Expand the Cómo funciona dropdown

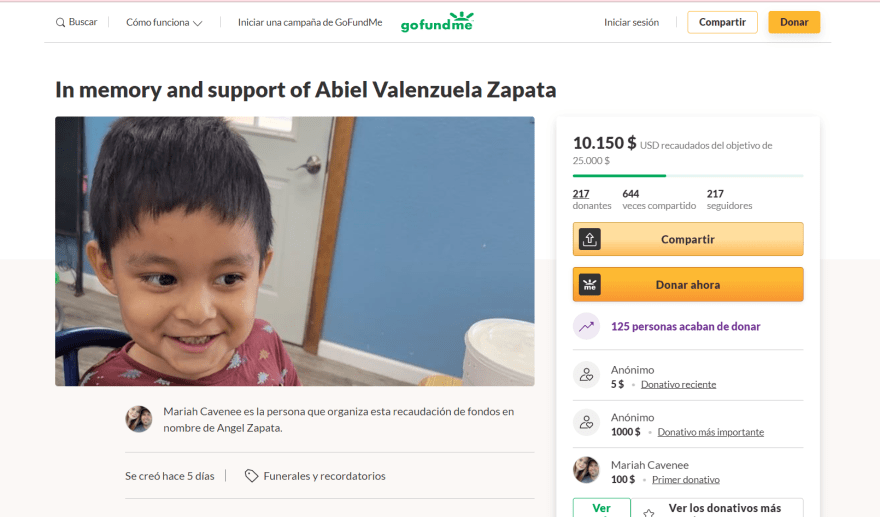[x=164, y=22]
